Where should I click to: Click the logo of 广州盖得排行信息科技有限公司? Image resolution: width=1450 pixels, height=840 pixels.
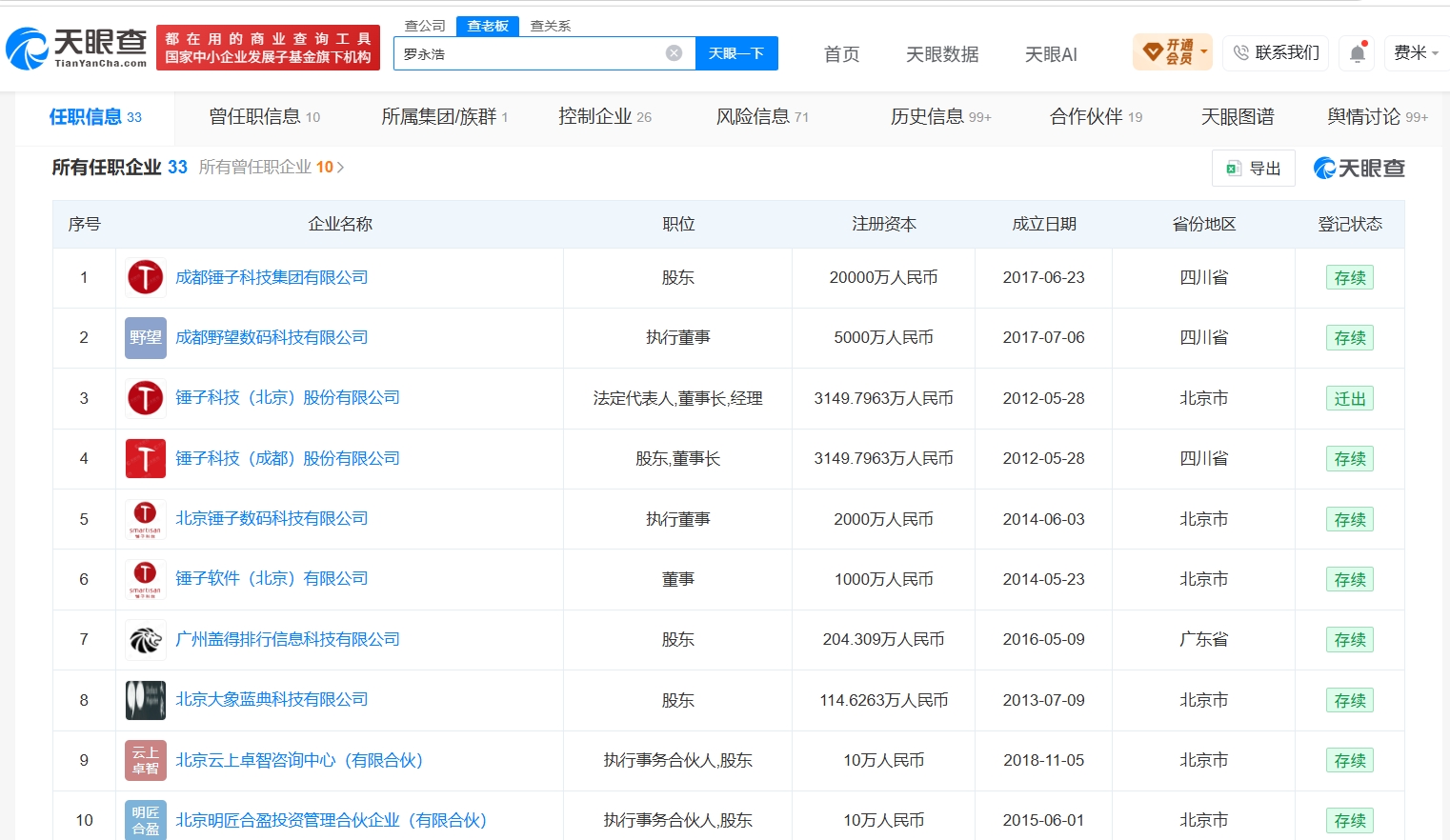tap(146, 640)
